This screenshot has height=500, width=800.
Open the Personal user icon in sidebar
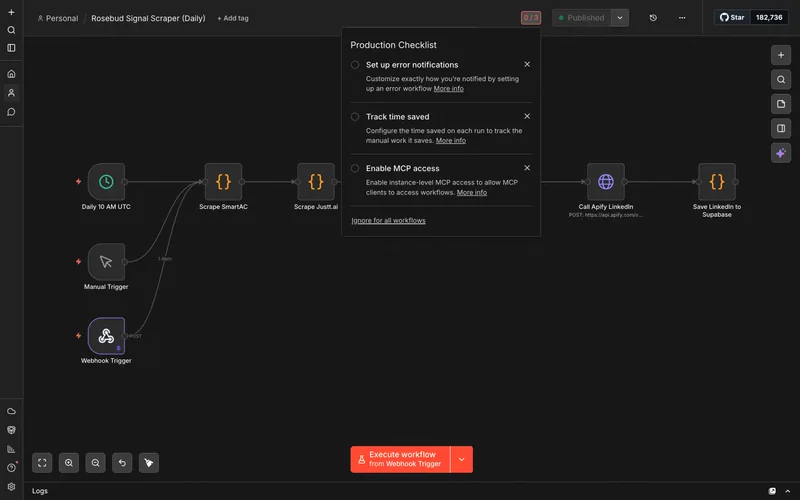(x=11, y=93)
